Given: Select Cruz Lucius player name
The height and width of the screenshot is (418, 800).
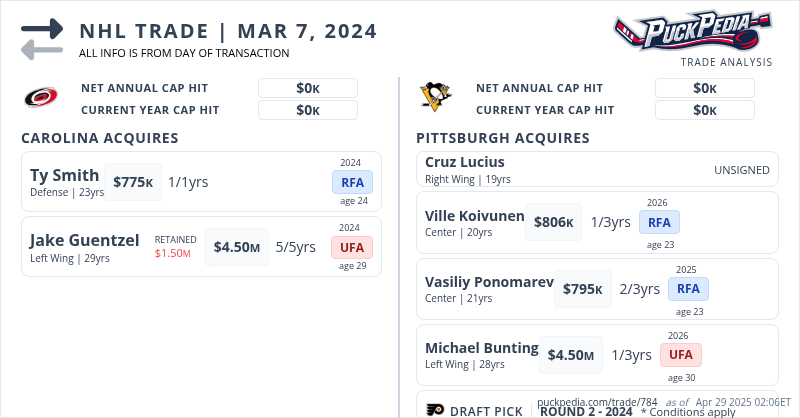Looking at the screenshot, I should pyautogui.click(x=465, y=162).
